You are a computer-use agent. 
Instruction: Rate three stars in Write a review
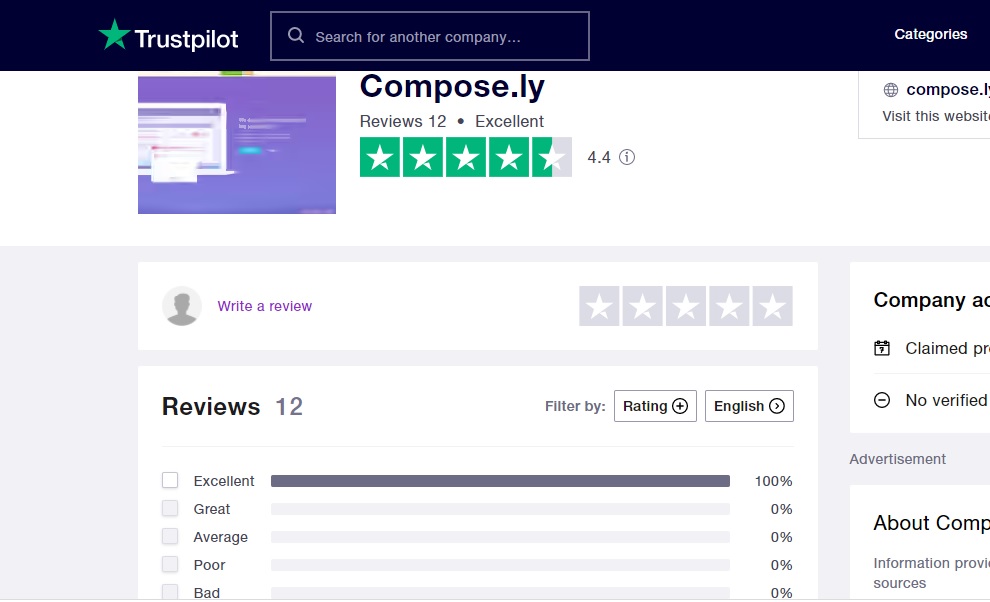[x=686, y=306]
